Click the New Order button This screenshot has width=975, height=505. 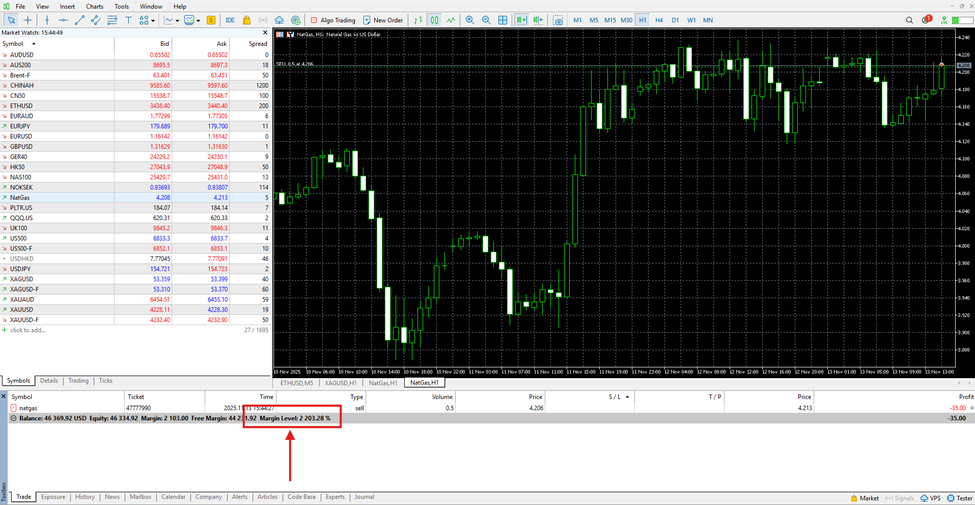(384, 20)
